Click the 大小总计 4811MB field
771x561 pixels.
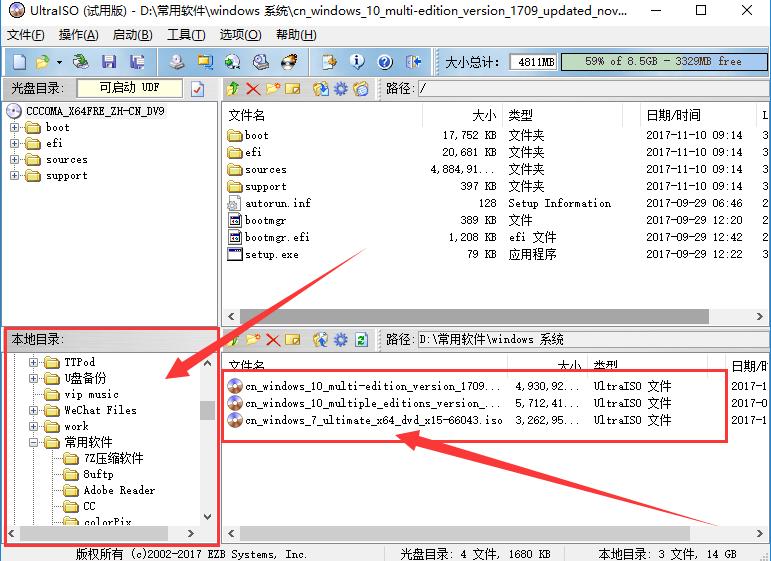(533, 62)
